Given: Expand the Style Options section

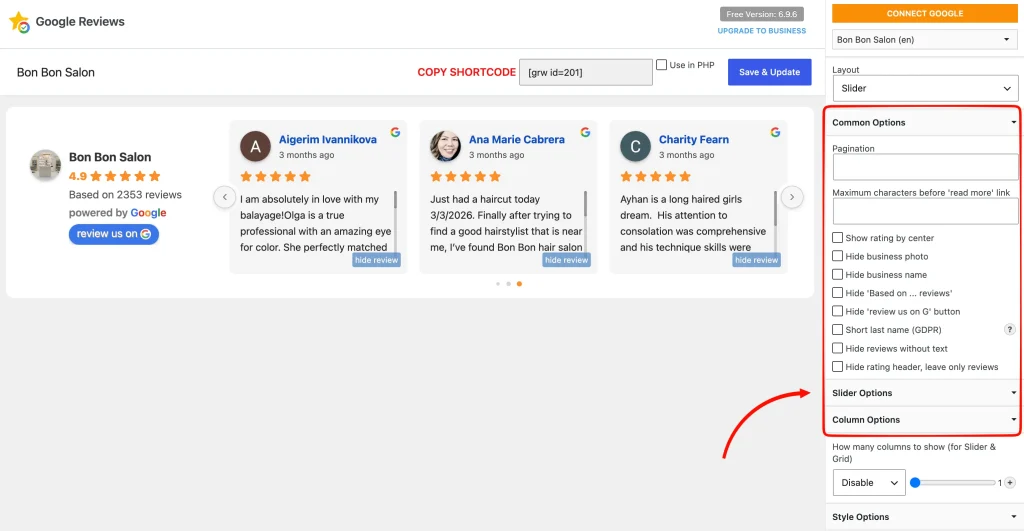Looking at the screenshot, I should (923, 517).
